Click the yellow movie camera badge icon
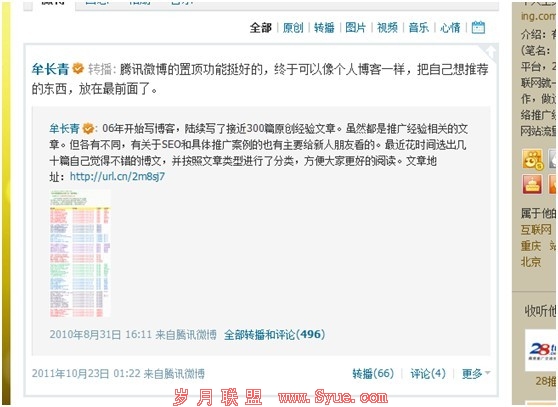558x407 pixels. click(x=532, y=159)
